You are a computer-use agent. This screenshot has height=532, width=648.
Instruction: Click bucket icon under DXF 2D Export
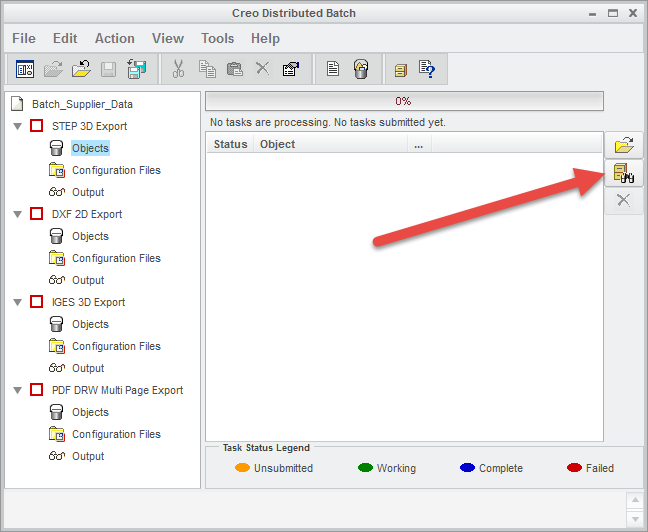[x=56, y=236]
